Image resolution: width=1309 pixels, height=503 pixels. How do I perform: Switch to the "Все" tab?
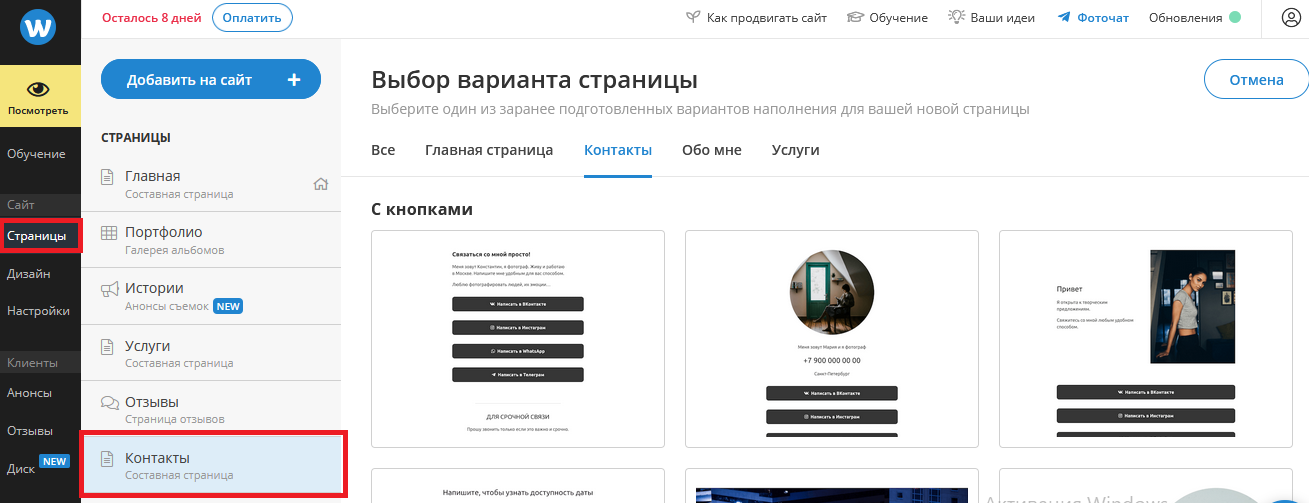[x=383, y=150]
